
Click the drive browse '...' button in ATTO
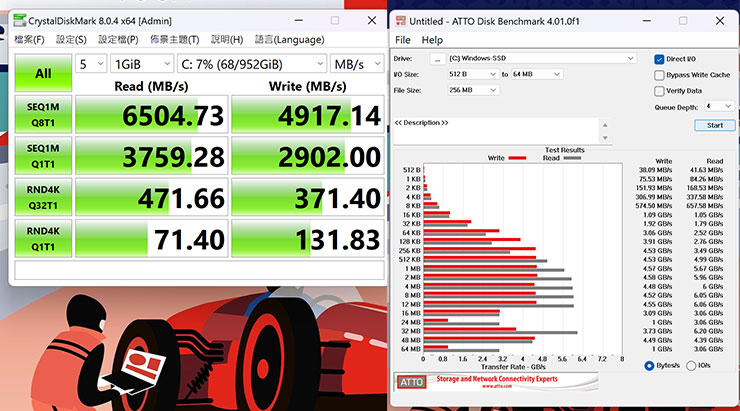pos(437,59)
